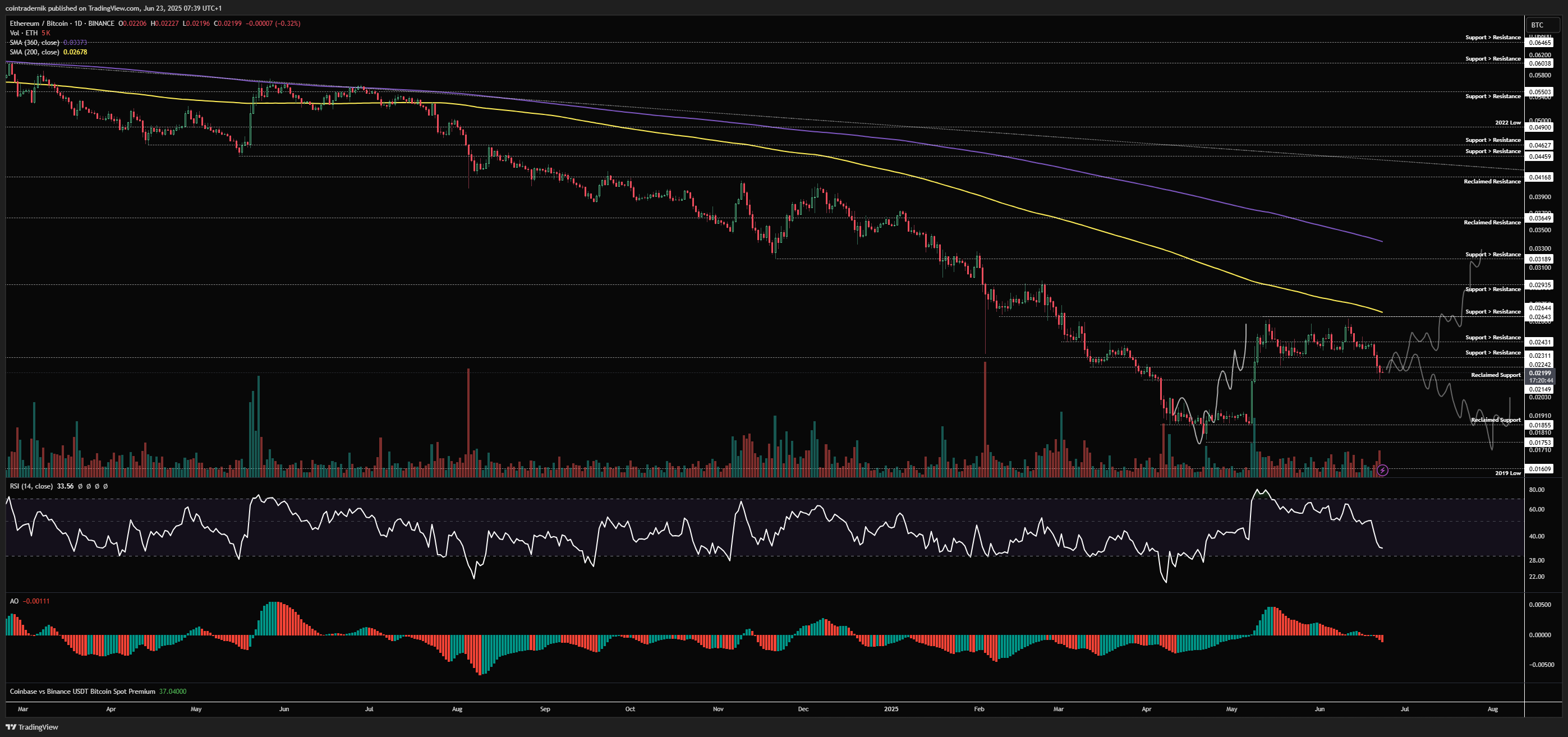
Task: Select the 0.04168 Reclaimed Resistance price tag
Action: tap(1540, 177)
